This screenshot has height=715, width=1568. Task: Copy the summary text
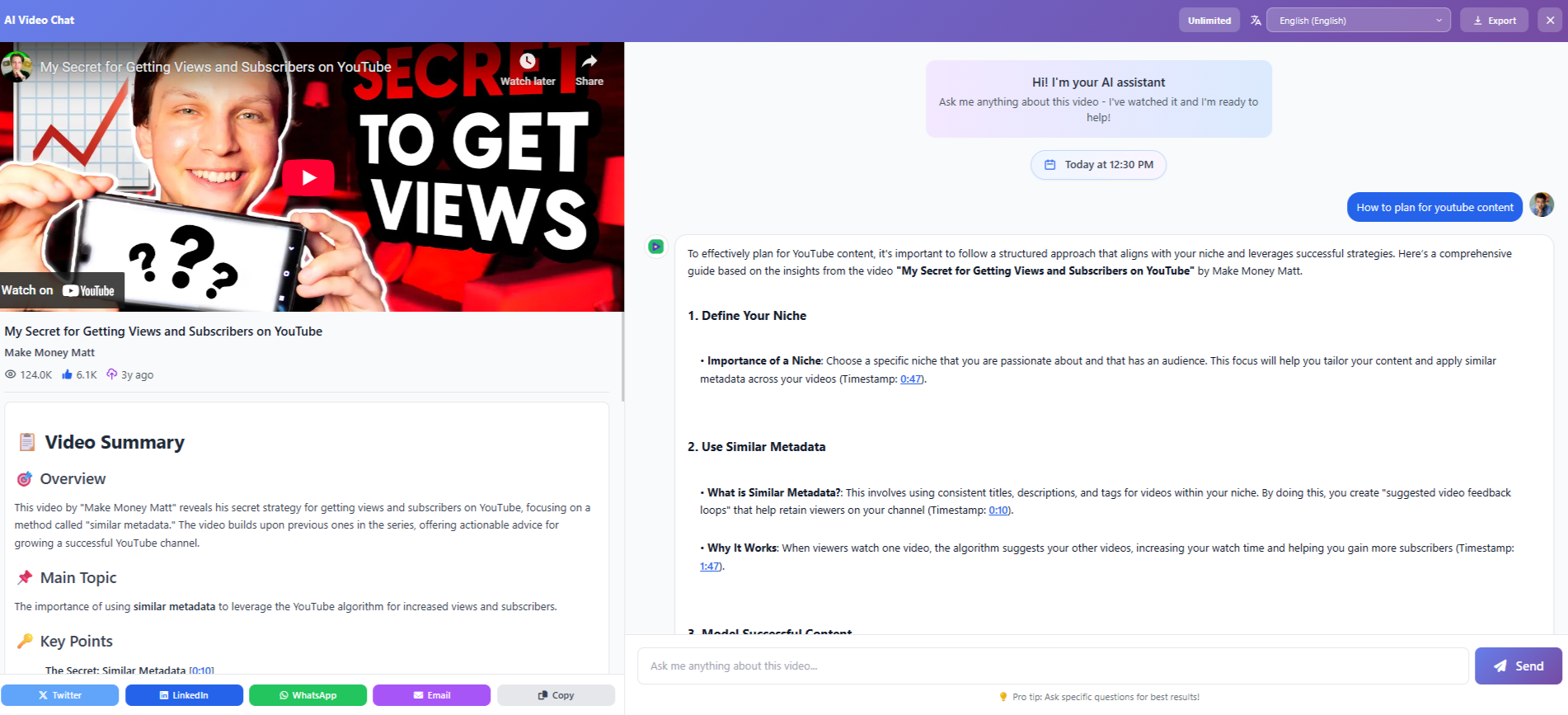[556, 695]
